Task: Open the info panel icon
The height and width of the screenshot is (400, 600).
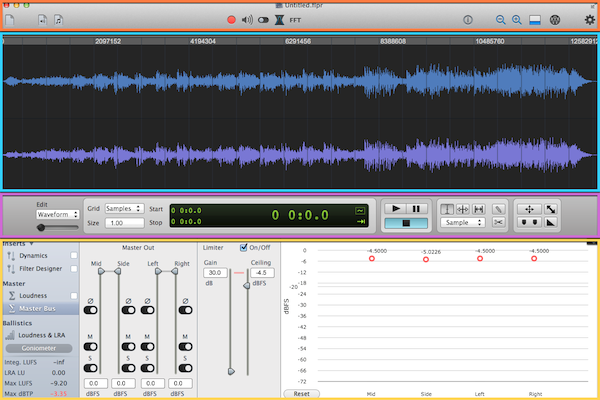Action: [468, 20]
